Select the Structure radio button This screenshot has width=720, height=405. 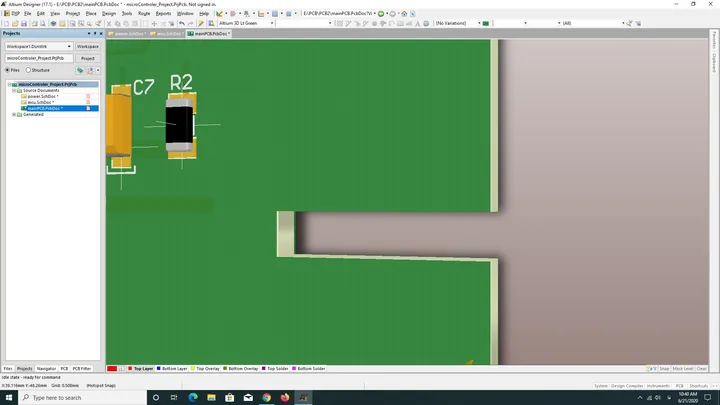28,70
